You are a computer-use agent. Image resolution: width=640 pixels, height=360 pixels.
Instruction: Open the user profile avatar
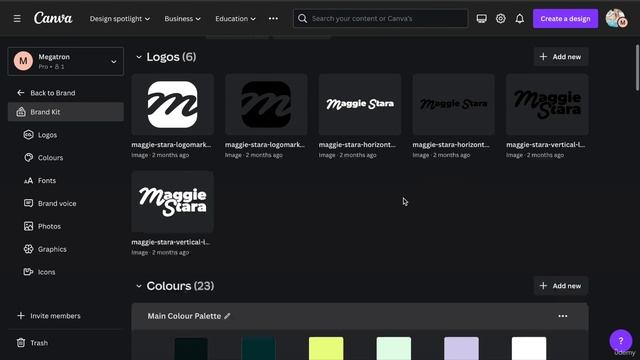tap(616, 19)
